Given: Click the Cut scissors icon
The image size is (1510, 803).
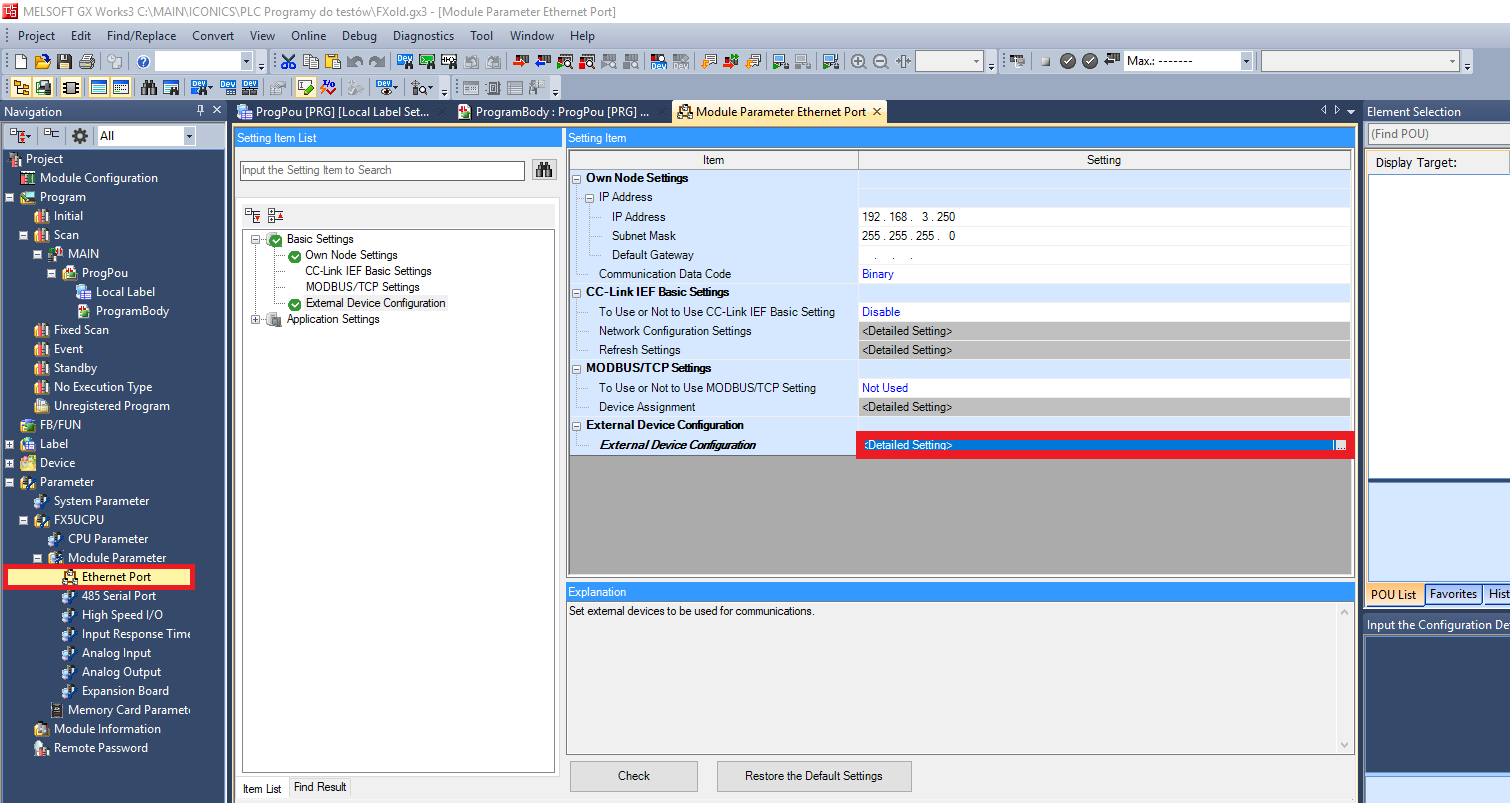Looking at the screenshot, I should pyautogui.click(x=289, y=61).
